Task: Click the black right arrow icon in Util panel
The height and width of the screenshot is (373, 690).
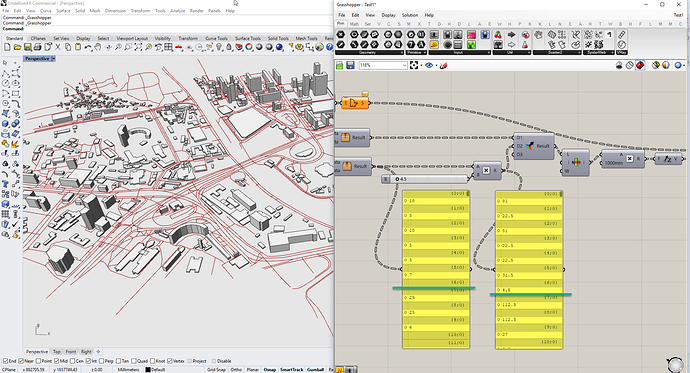Action: point(511,35)
